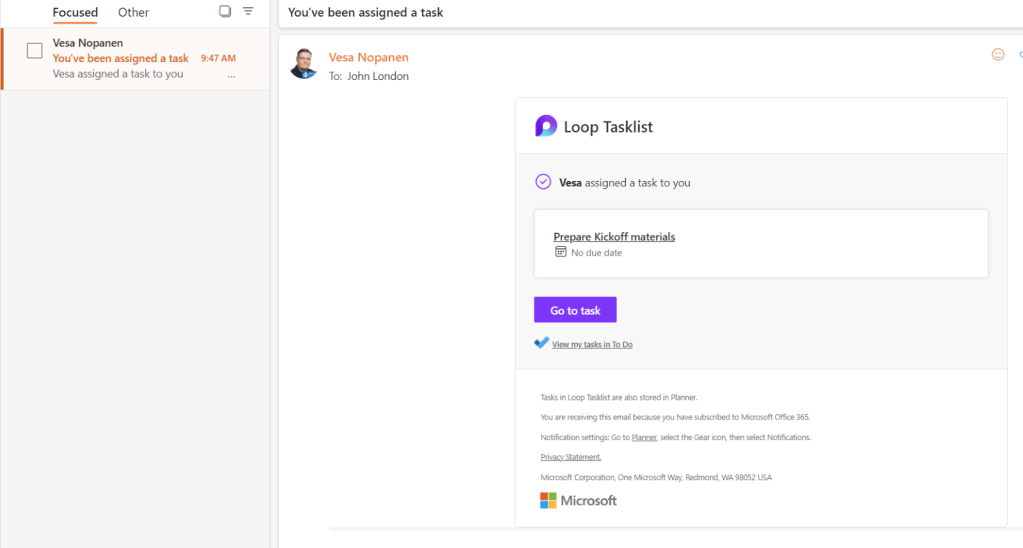Click the Microsoft four-square logo
Image resolution: width=1023 pixels, height=548 pixels.
pyautogui.click(x=548, y=500)
